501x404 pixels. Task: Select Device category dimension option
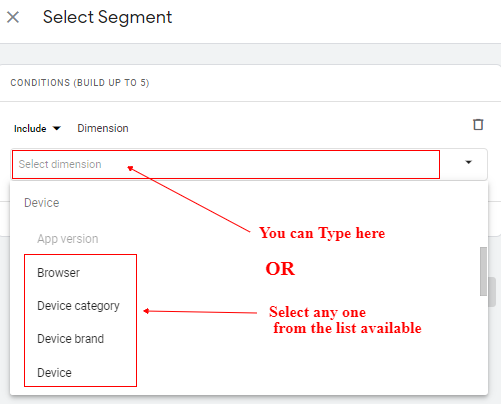point(78,306)
